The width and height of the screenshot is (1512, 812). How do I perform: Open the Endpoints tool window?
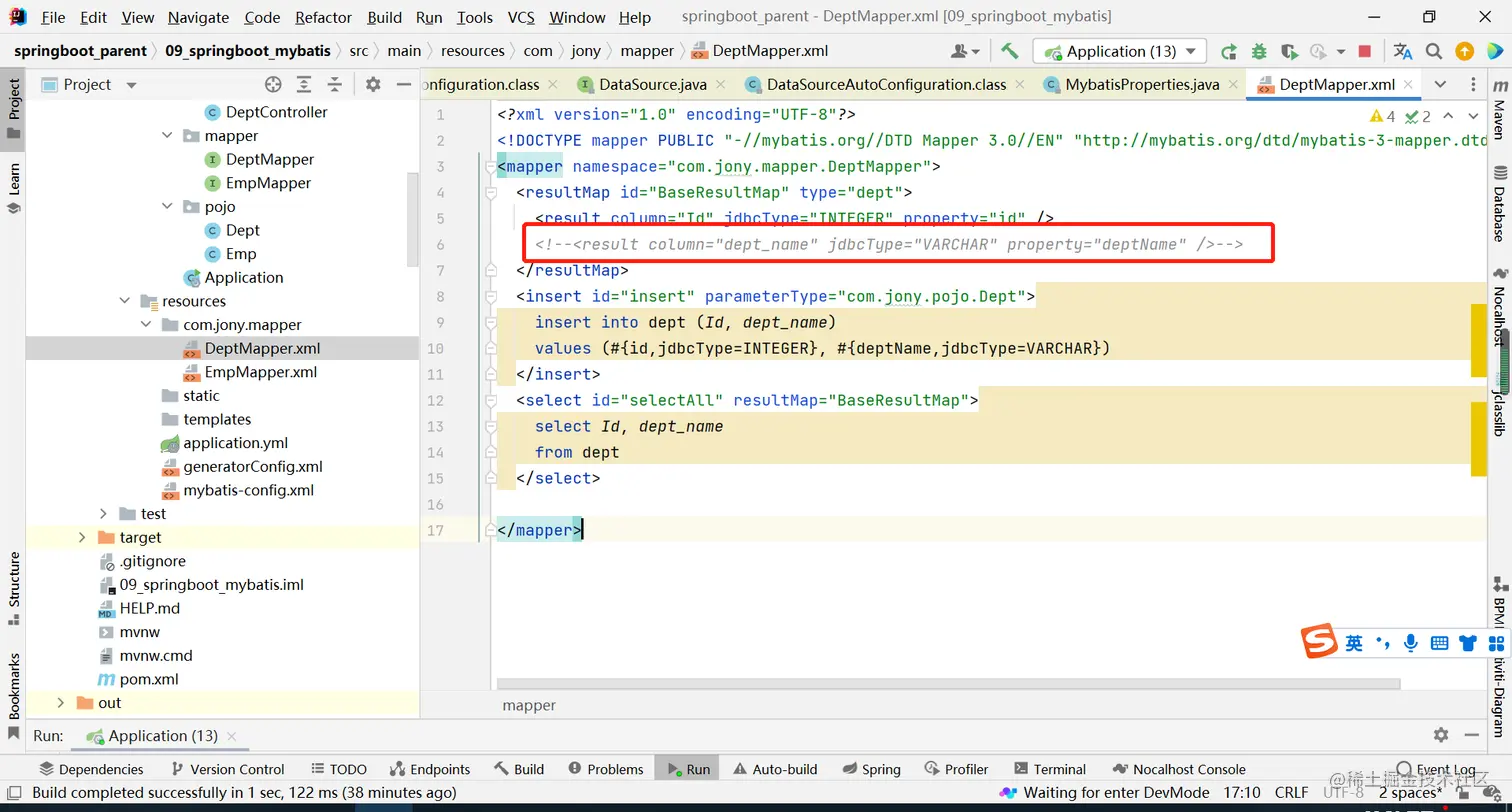pyautogui.click(x=429, y=769)
